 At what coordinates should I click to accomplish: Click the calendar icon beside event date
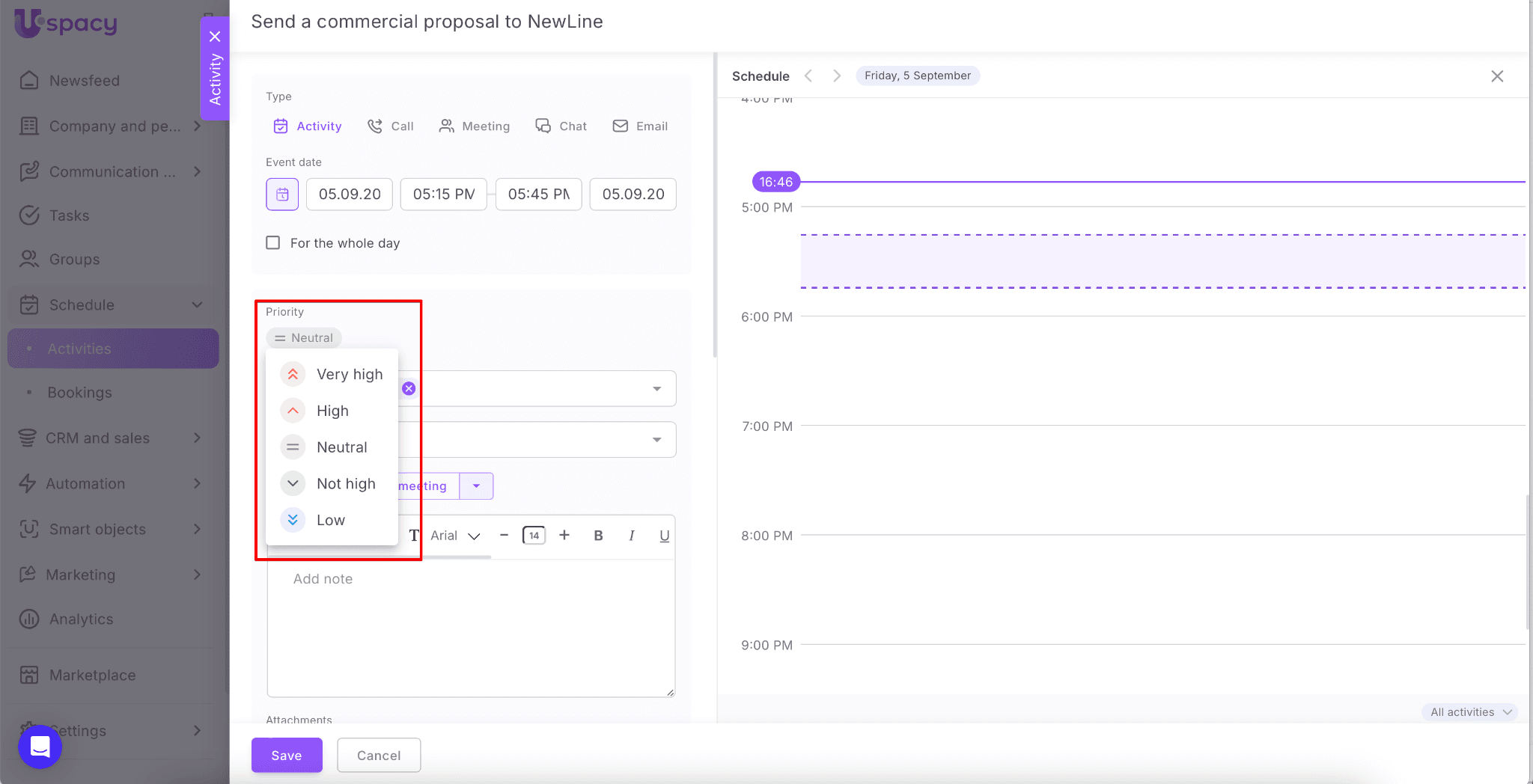[x=282, y=195]
